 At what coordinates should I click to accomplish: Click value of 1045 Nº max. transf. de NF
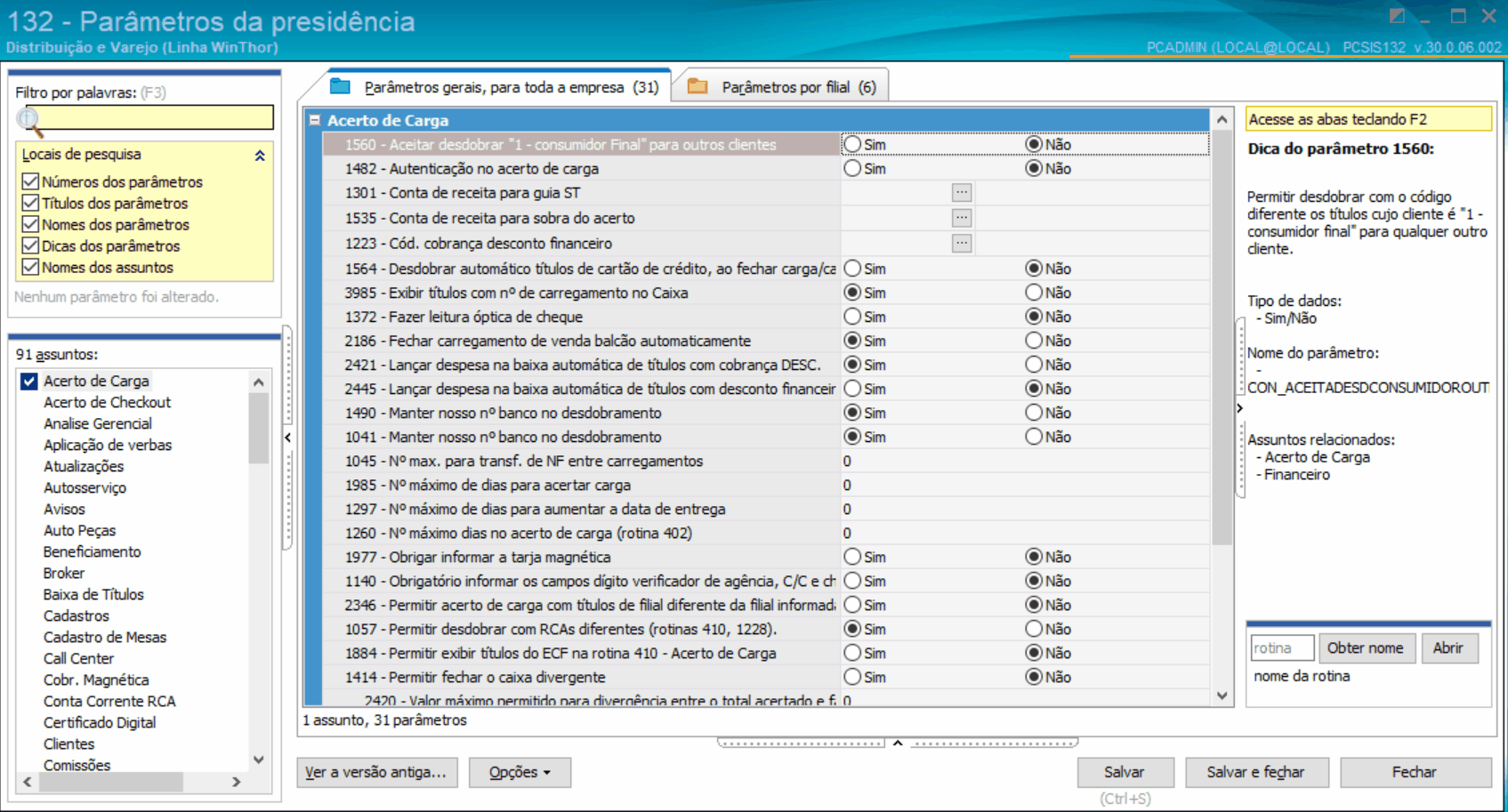coord(1024,461)
